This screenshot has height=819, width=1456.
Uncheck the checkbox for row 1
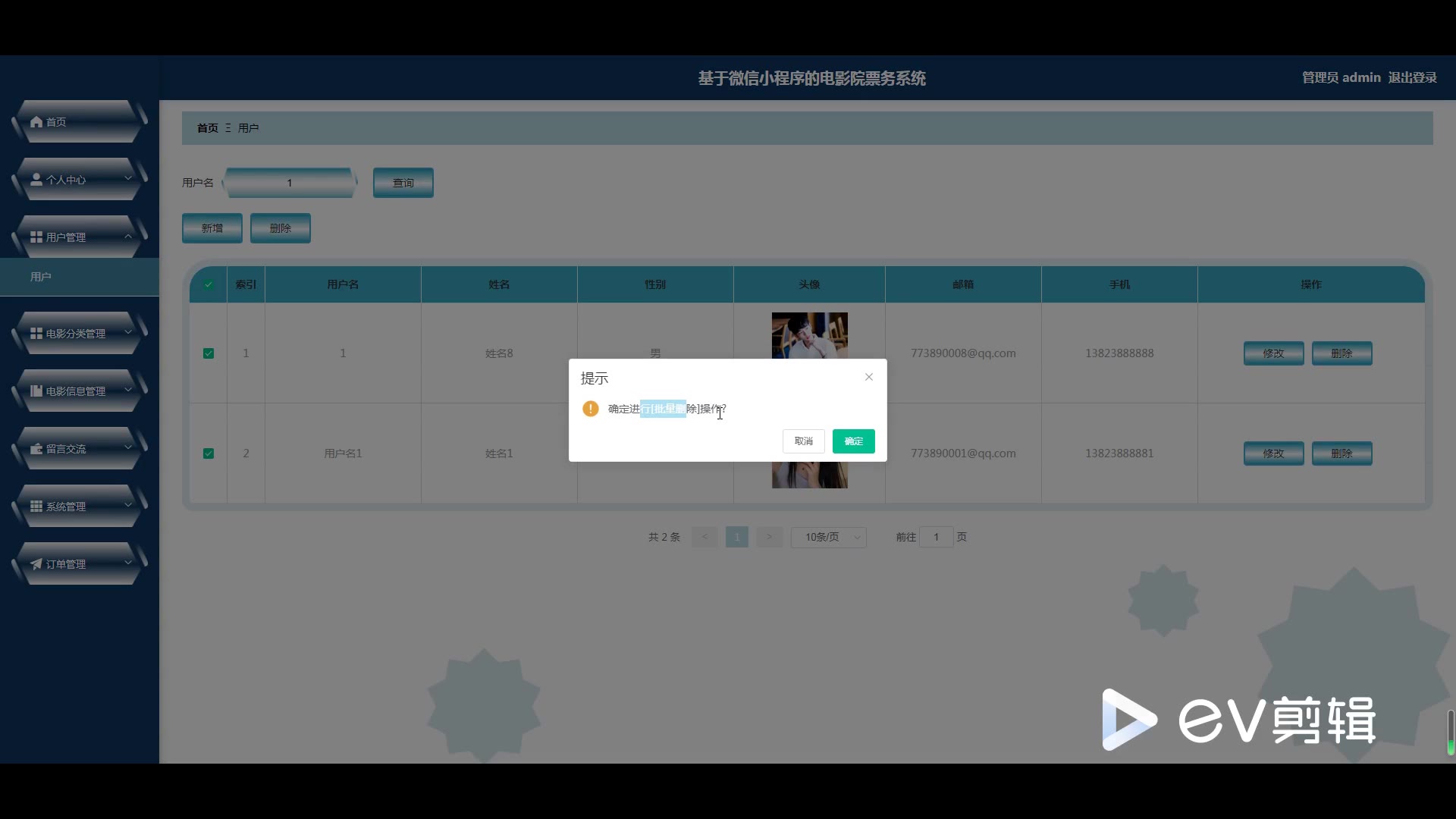point(209,353)
